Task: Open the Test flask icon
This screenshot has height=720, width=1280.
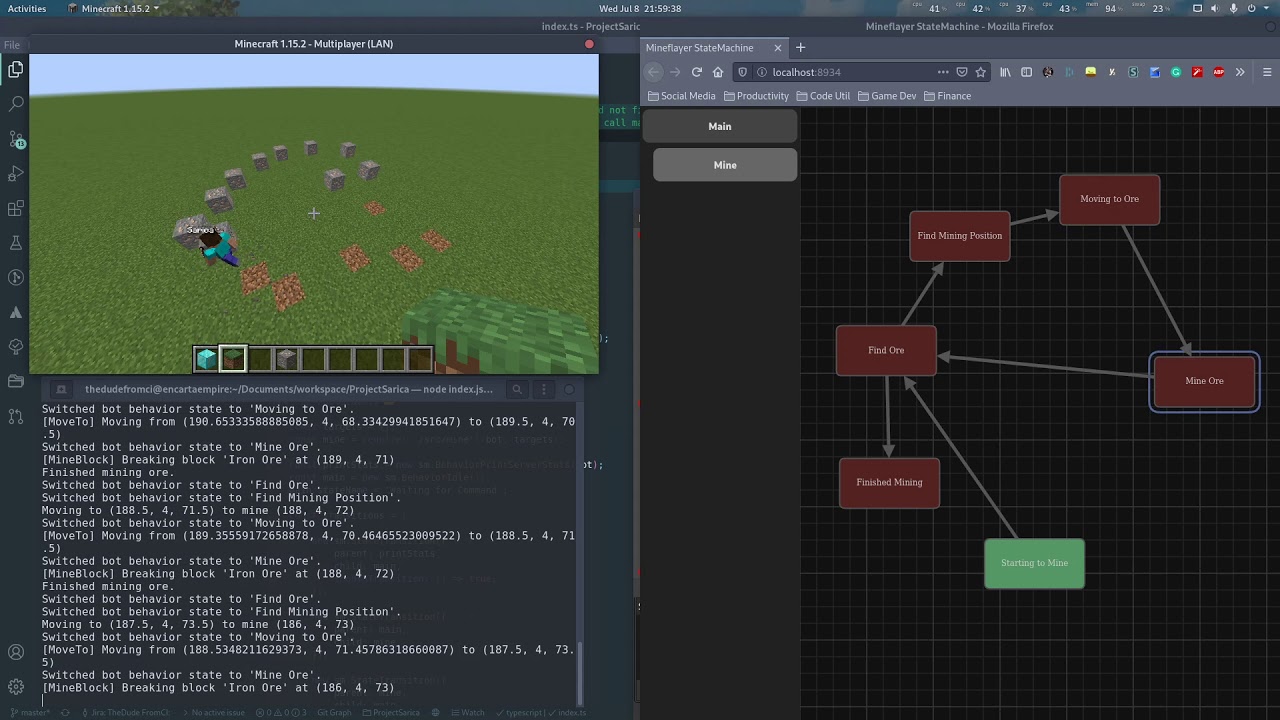Action: point(15,243)
